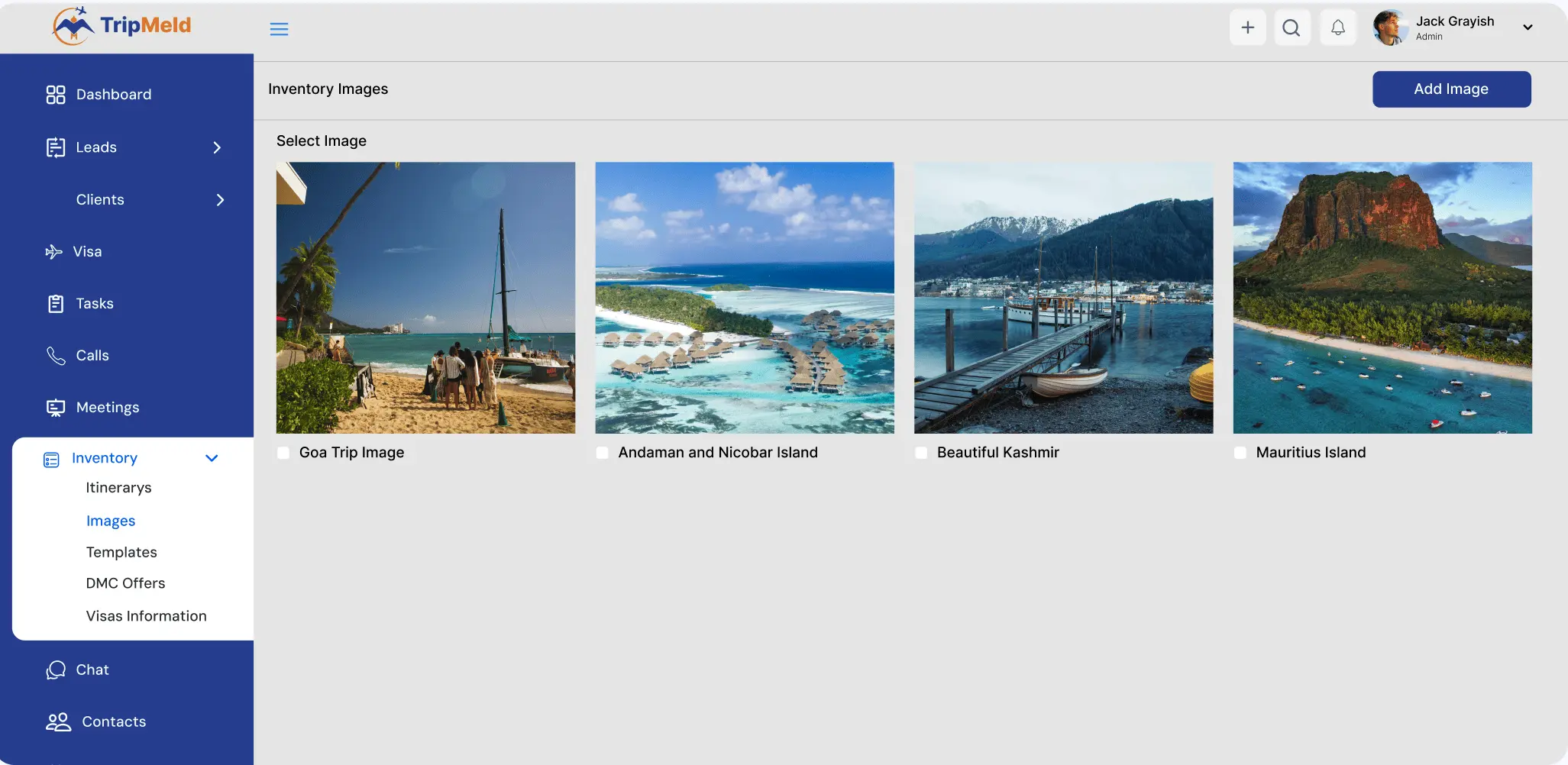Click the plus icon in top bar

coord(1247,27)
